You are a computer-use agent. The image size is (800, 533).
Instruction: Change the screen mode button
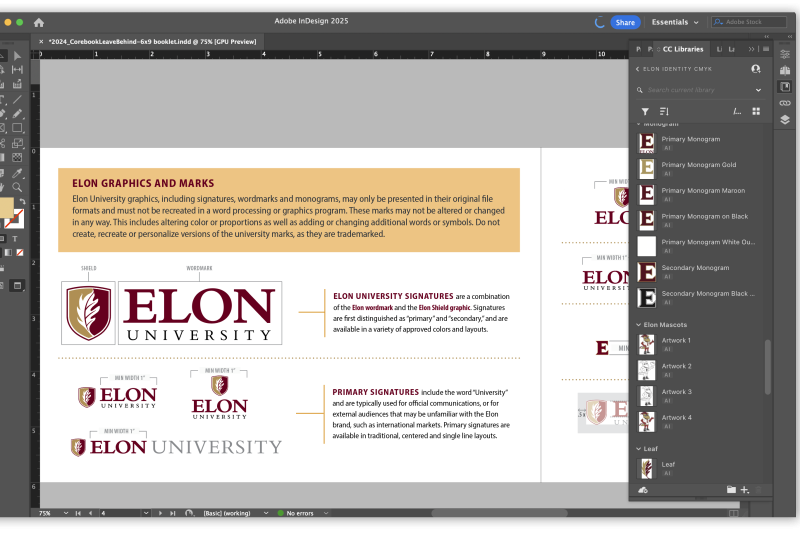(17, 286)
